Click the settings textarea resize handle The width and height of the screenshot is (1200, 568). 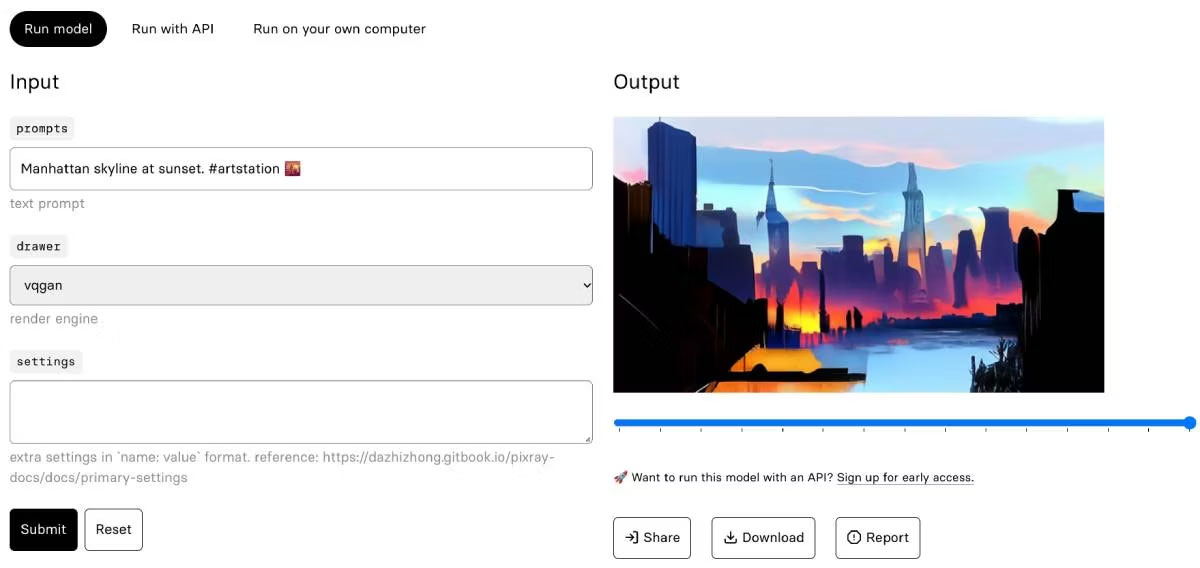tap(588, 439)
